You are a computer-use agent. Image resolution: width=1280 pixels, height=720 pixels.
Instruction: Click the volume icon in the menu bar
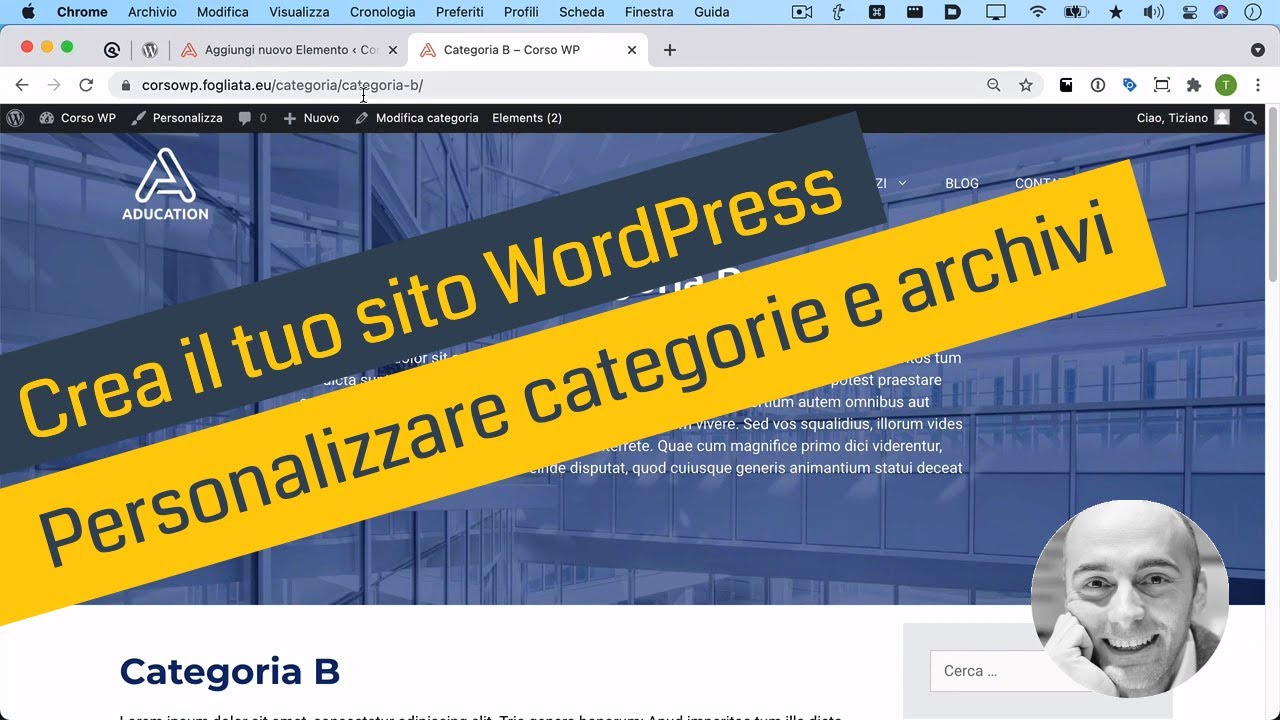coord(1152,11)
